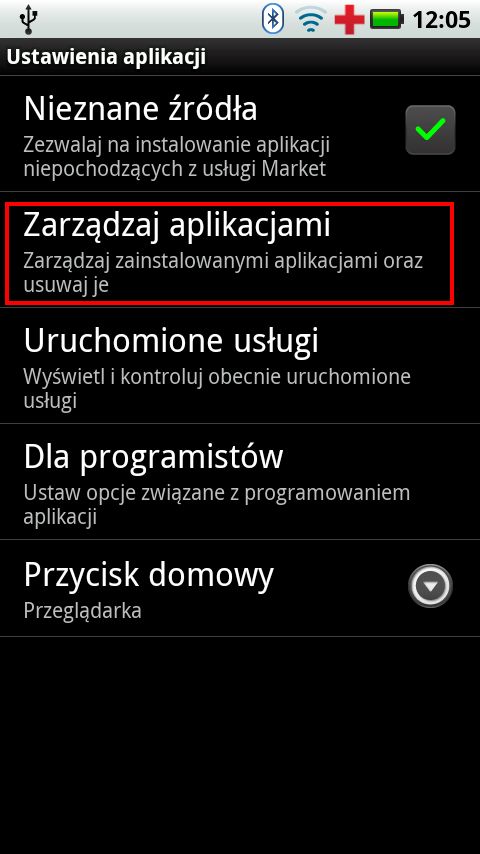Tap the Nieznane źródła title text

140,108
